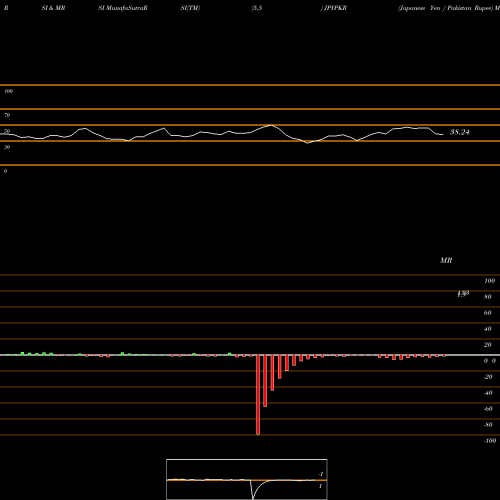The height and width of the screenshot is (500, 500).
Task: Click the 'JPYPKR' symbol label
Action: tap(335, 8)
